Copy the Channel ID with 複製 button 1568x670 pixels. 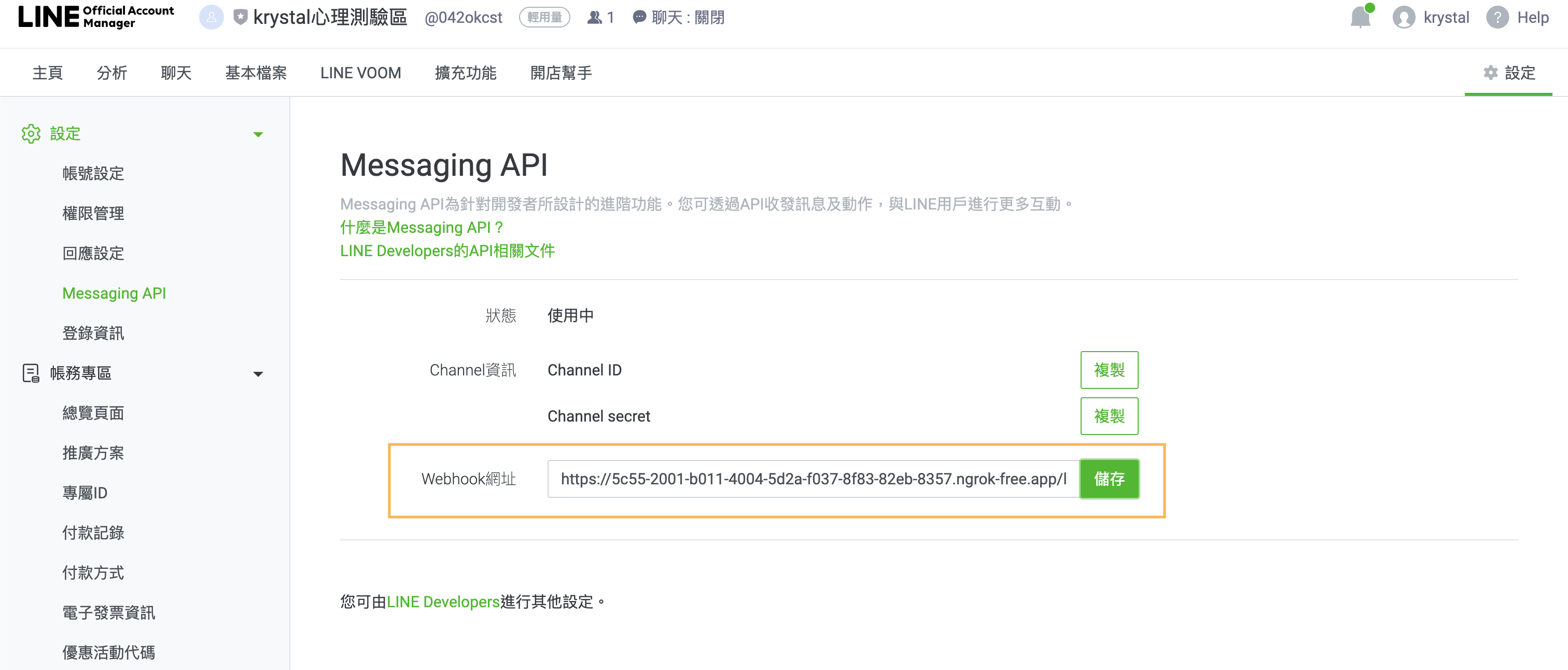click(x=1109, y=370)
